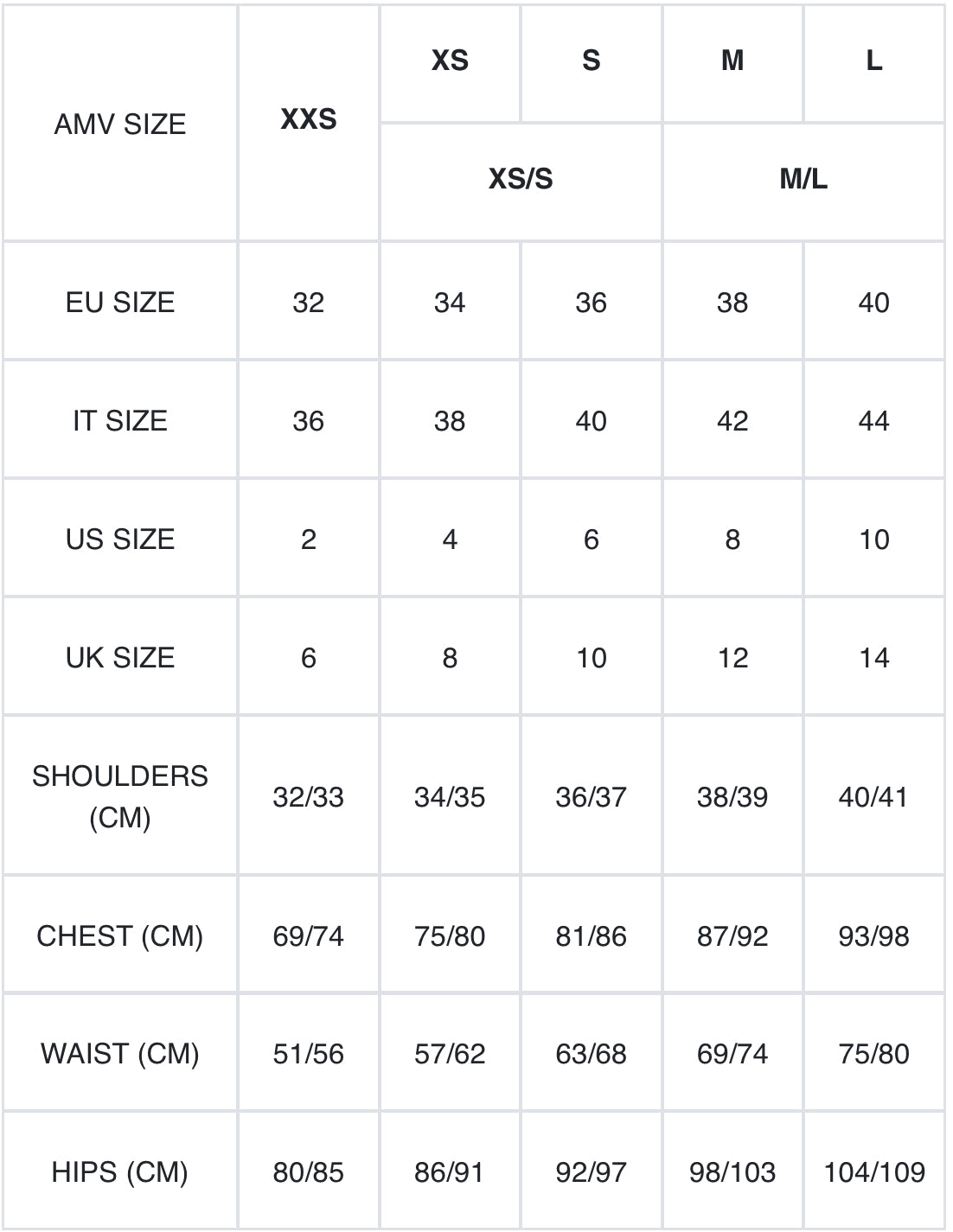The image size is (953, 1232).
Task: Select the XS size header cell
Action: (450, 63)
